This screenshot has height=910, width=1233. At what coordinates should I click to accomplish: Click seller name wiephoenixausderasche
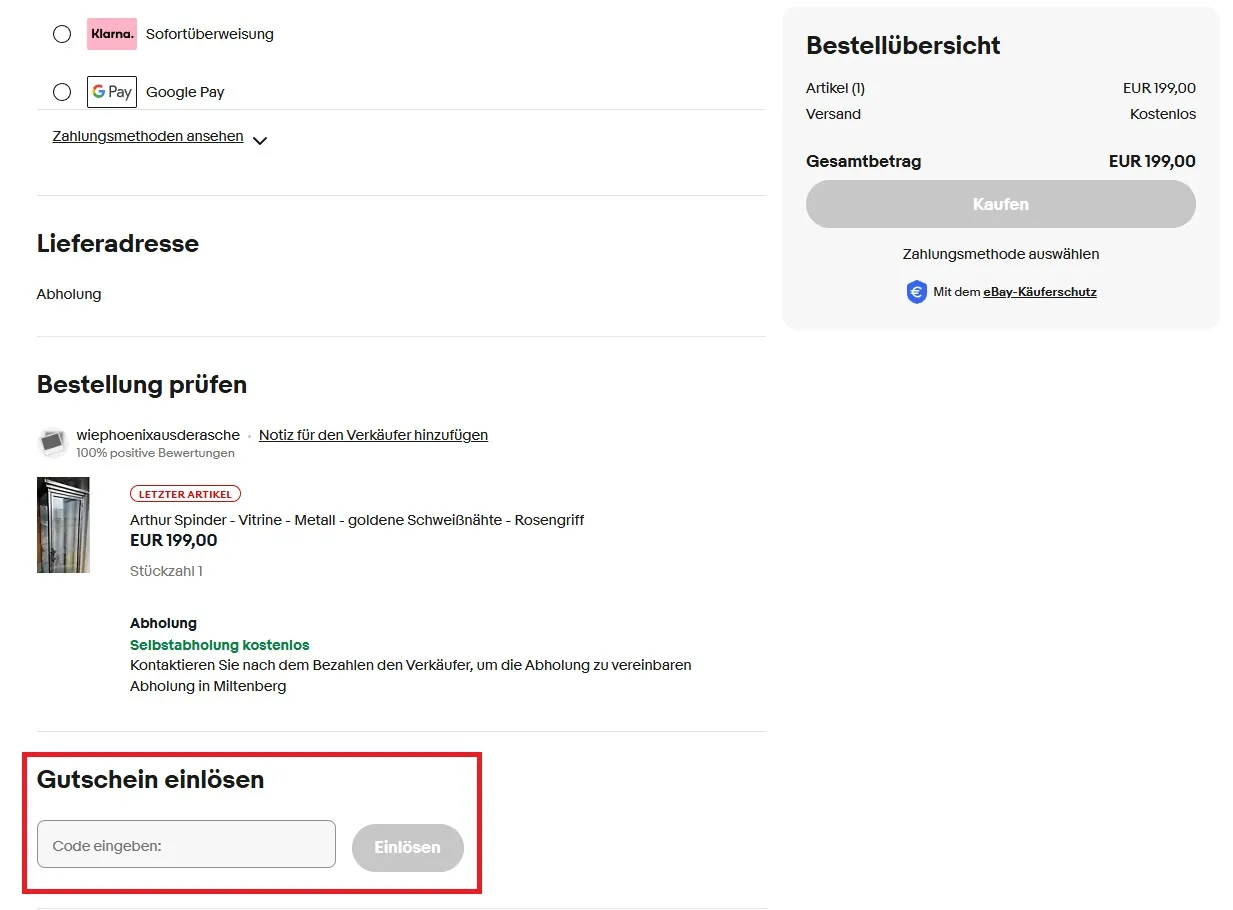coord(157,435)
